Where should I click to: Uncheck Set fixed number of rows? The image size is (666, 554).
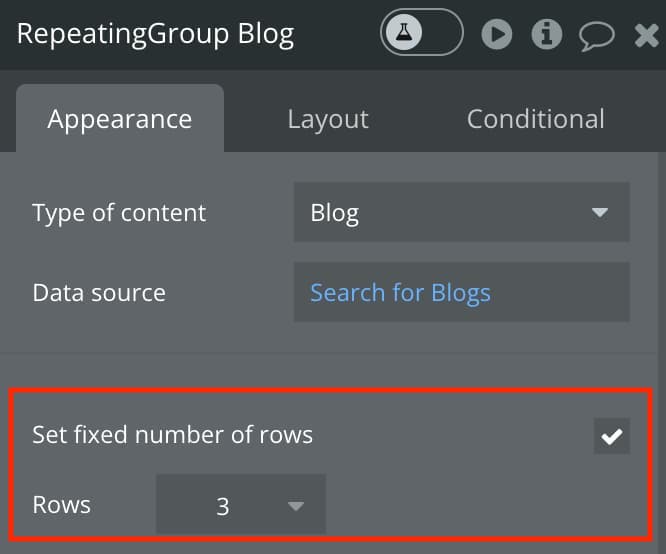tap(612, 436)
